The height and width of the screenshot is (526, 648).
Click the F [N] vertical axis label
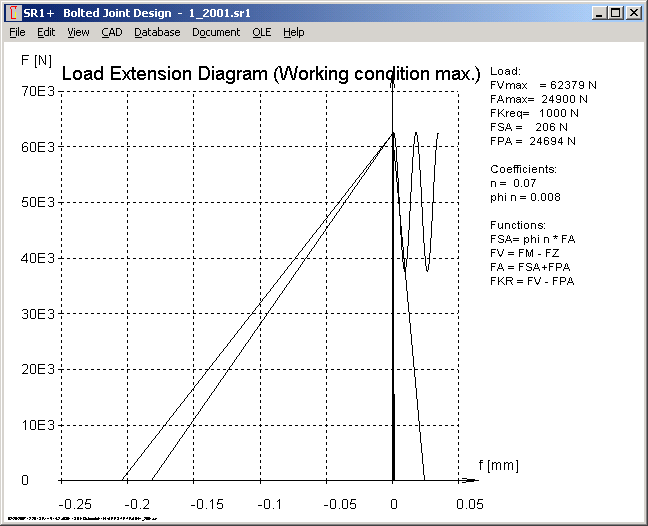36,60
